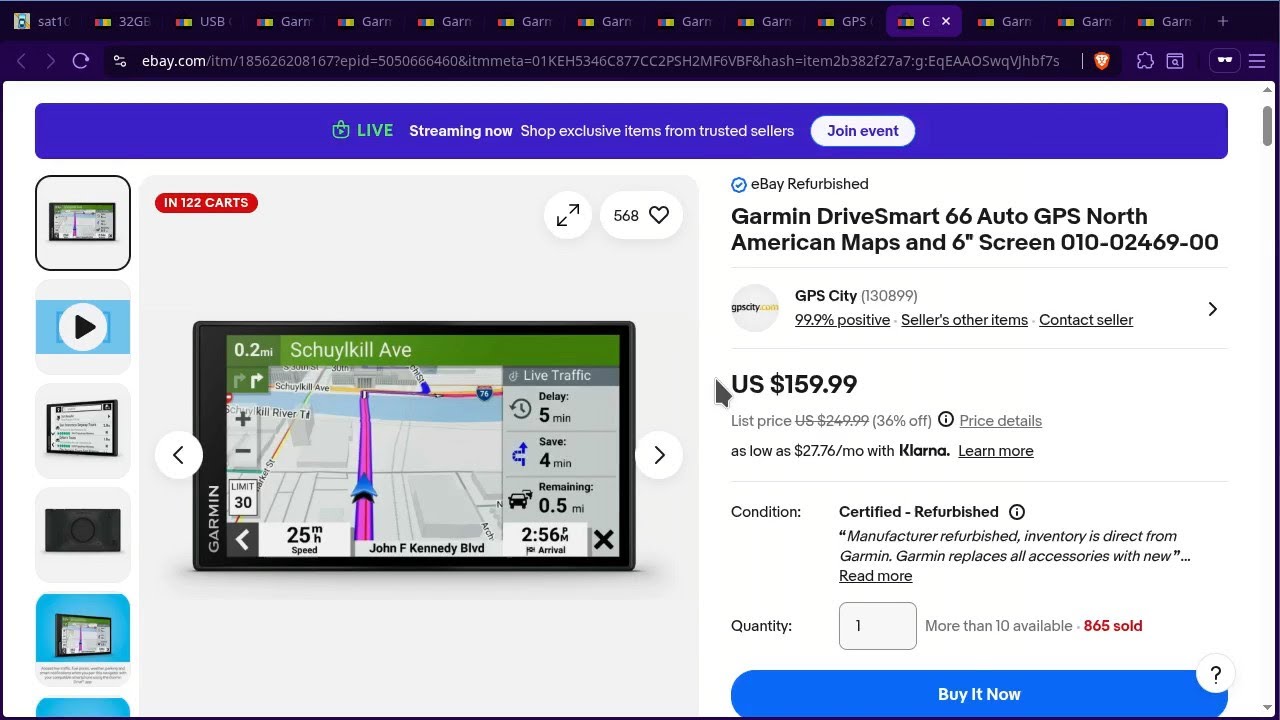Click the Certified - Refurbished info icon
This screenshot has width=1280, height=720.
[x=1017, y=512]
